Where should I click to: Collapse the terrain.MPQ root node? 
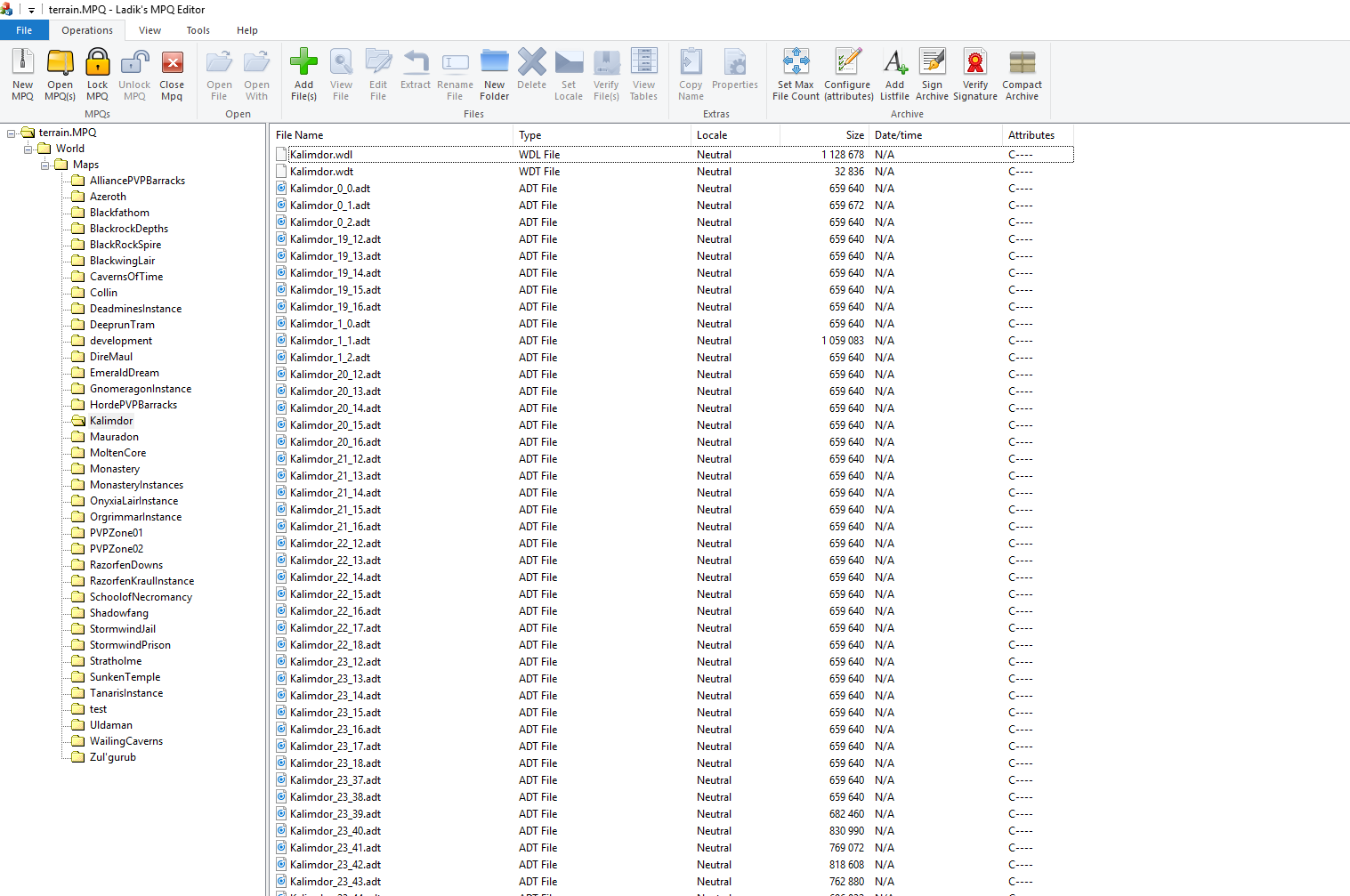tap(12, 133)
